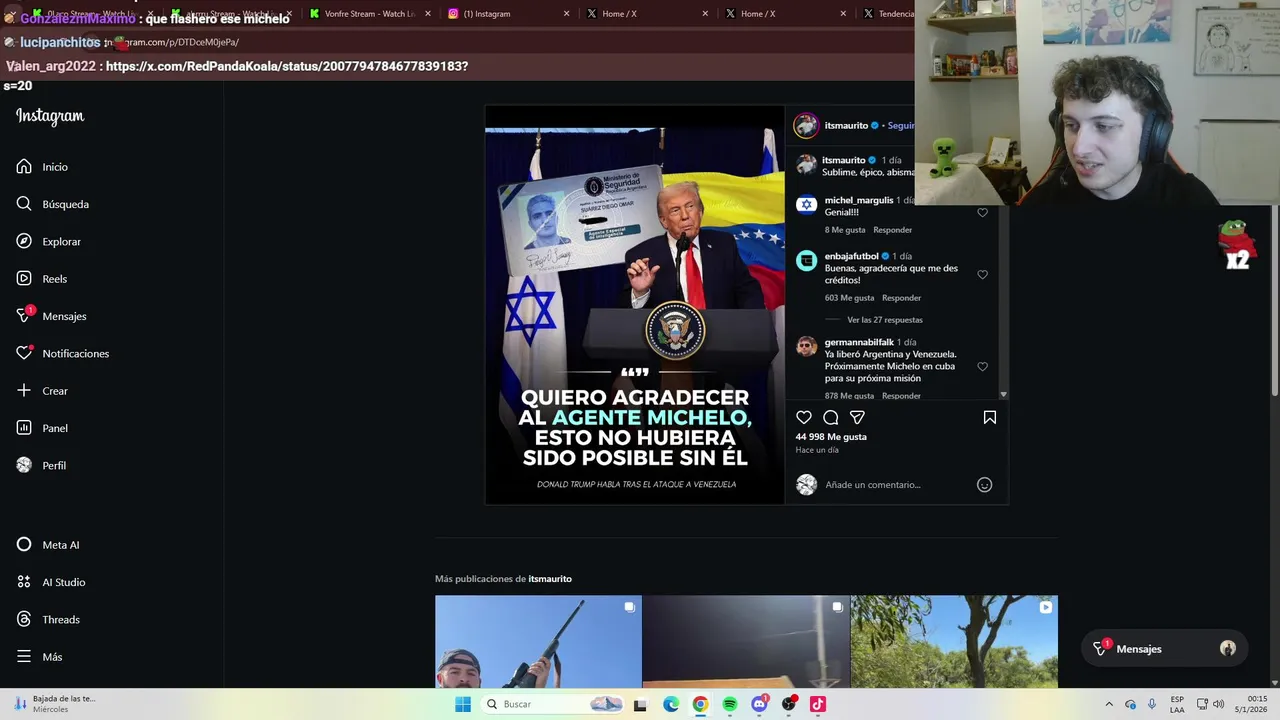Image resolution: width=1280 pixels, height=720 pixels.
Task: Open the germannabilfalk profile link
Action: (x=859, y=342)
